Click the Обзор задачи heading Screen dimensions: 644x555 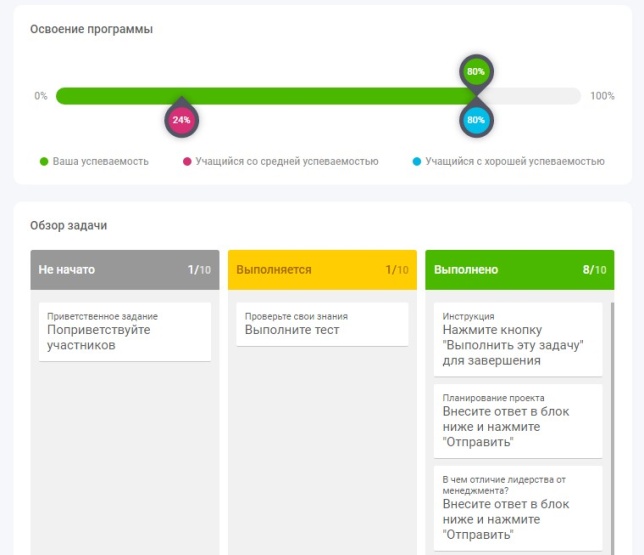pyautogui.click(x=69, y=226)
